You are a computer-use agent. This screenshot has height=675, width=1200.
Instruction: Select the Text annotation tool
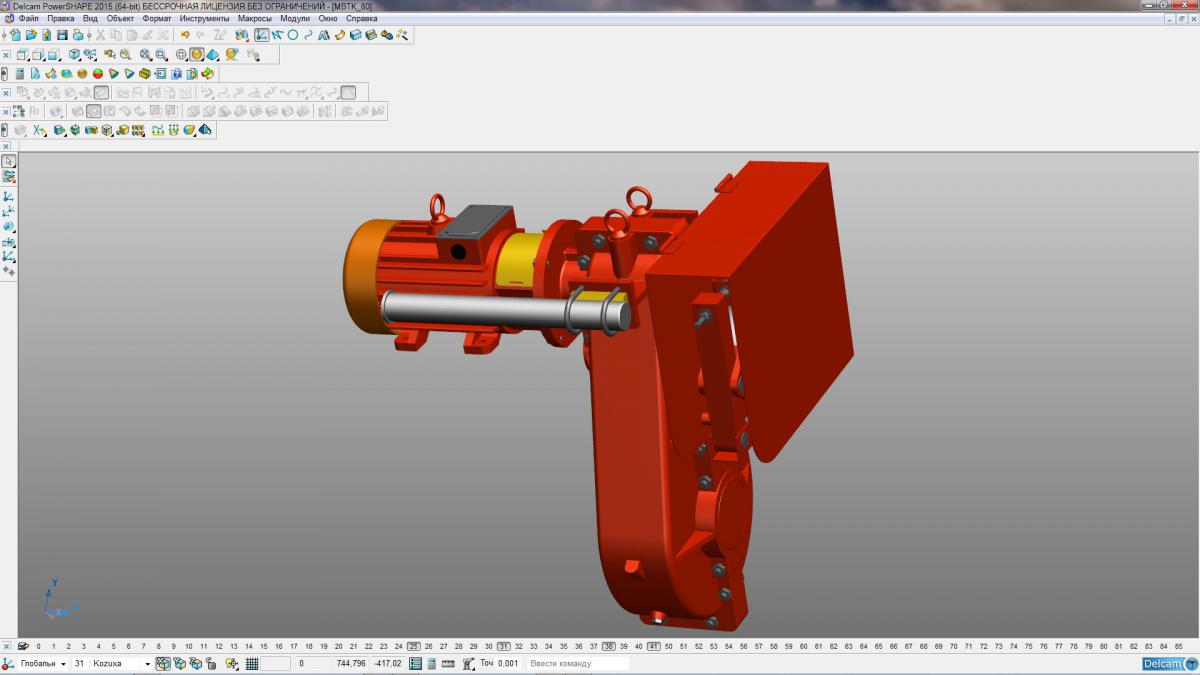[324, 35]
